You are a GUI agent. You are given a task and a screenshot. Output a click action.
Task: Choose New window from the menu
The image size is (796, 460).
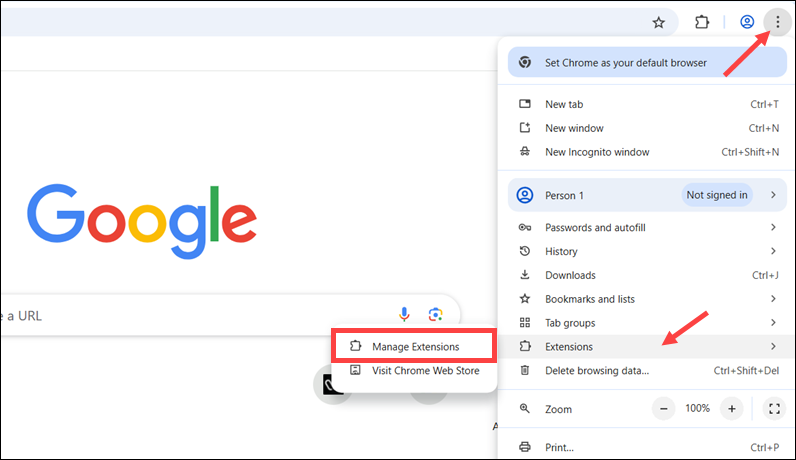coord(647,128)
